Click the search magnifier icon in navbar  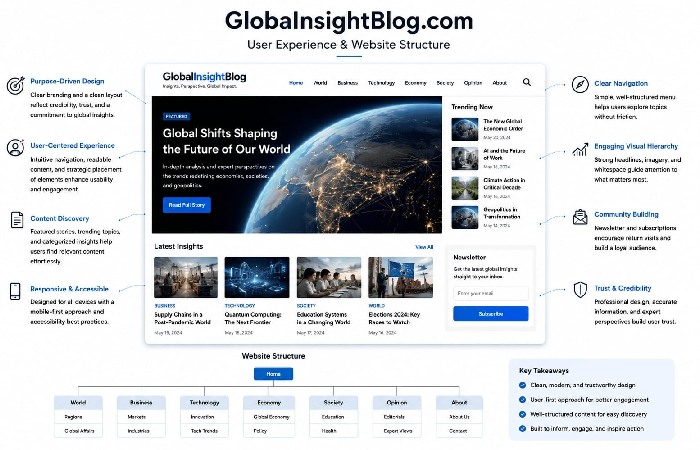(527, 82)
